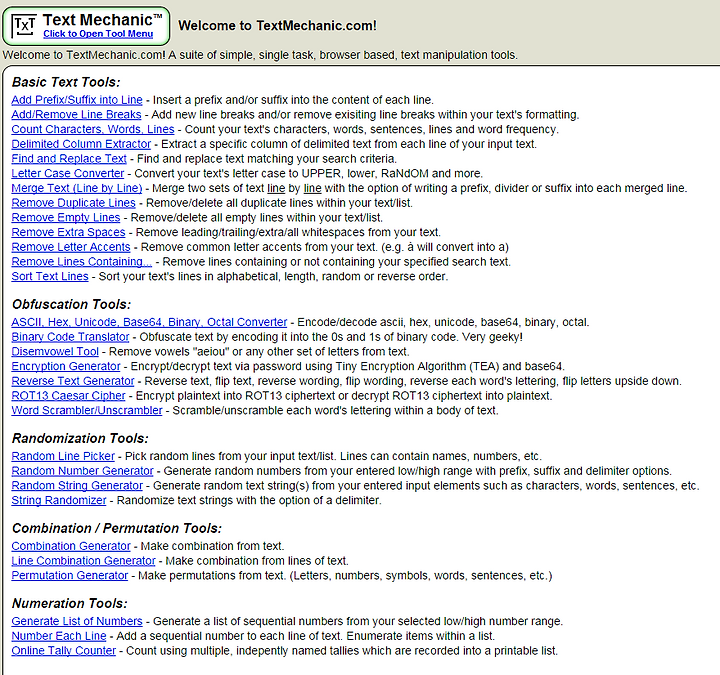Go to Find and Replace Text

(69, 158)
